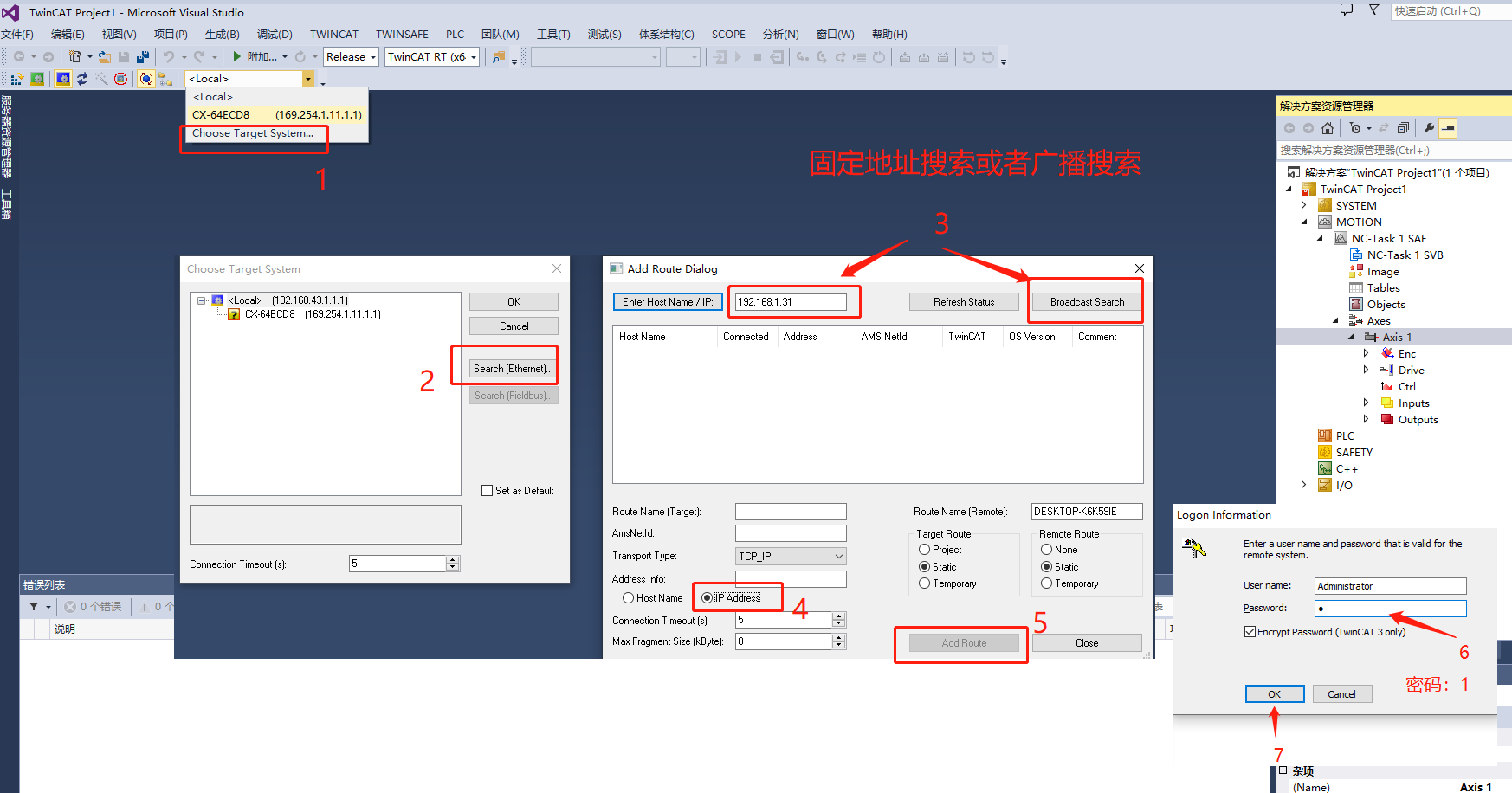This screenshot has width=1512, height=793.
Task: Click the SAFETY node icon in the tree
Action: click(1325, 453)
